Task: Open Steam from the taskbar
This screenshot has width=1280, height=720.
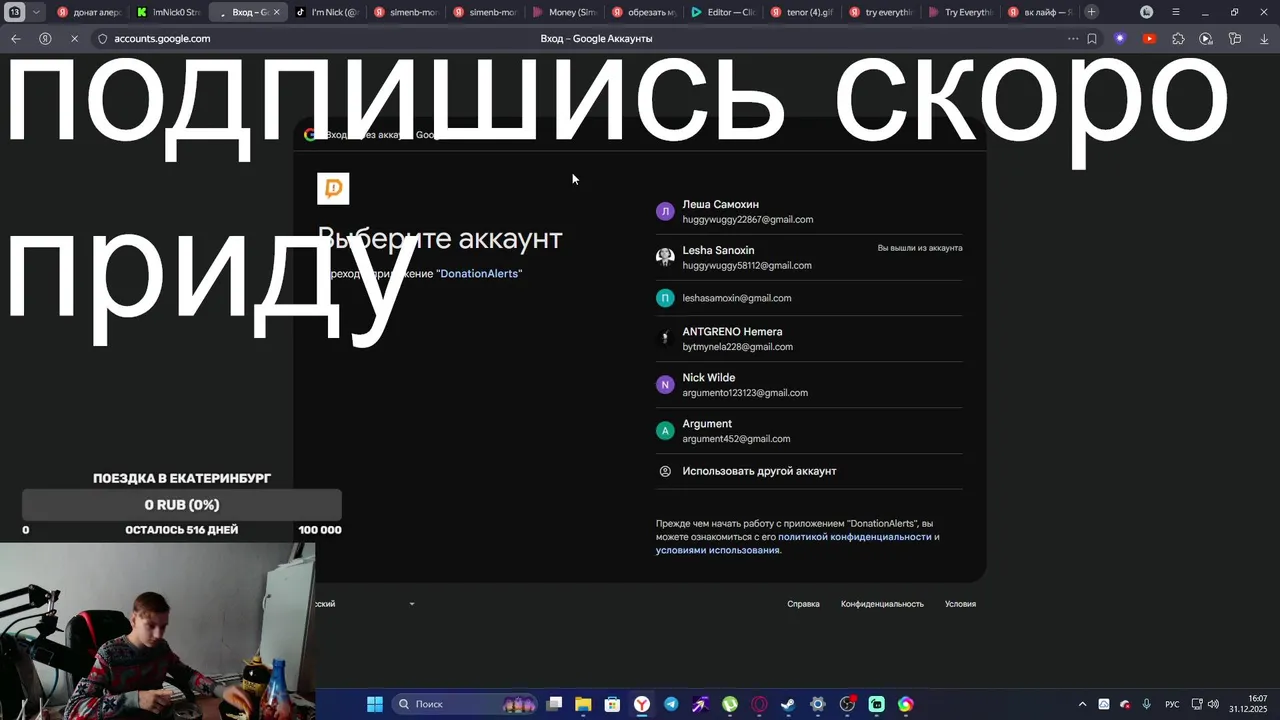Action: (788, 704)
